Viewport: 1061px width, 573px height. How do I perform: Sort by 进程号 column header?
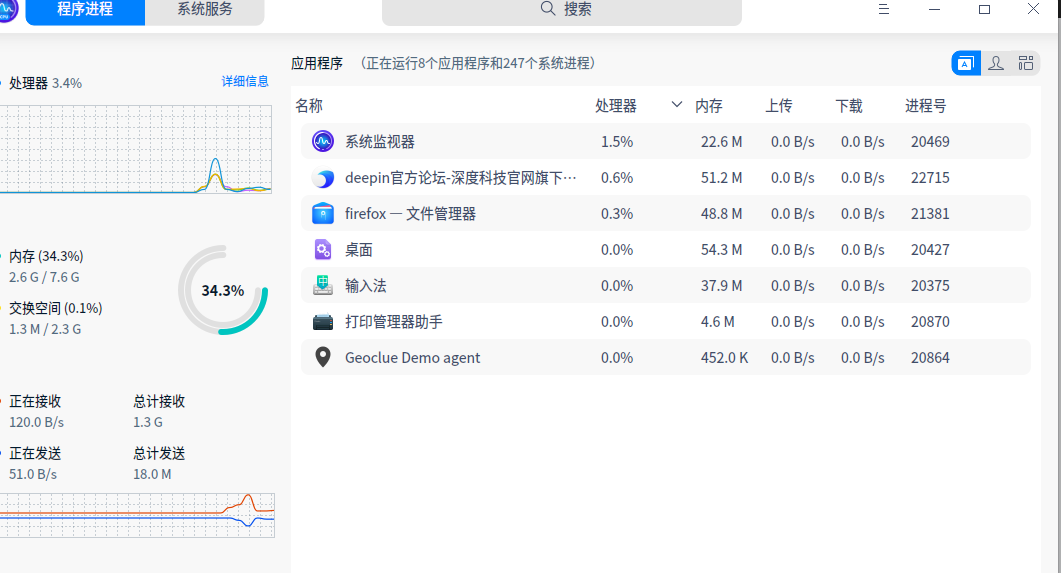(x=926, y=106)
